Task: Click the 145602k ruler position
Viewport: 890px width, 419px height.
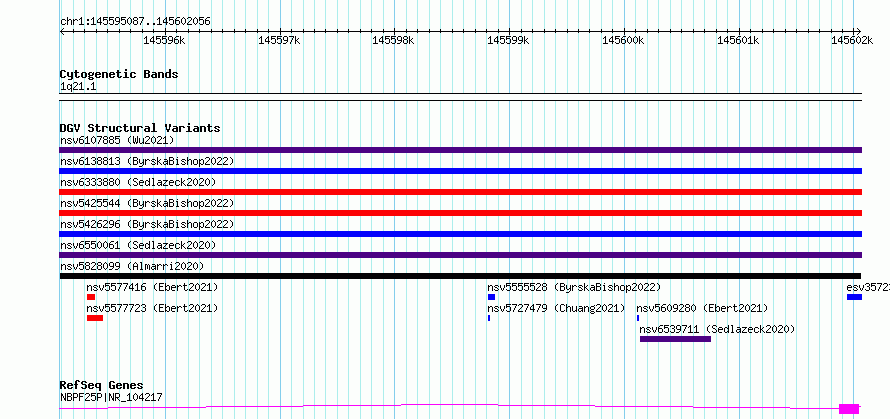Action: click(853, 40)
